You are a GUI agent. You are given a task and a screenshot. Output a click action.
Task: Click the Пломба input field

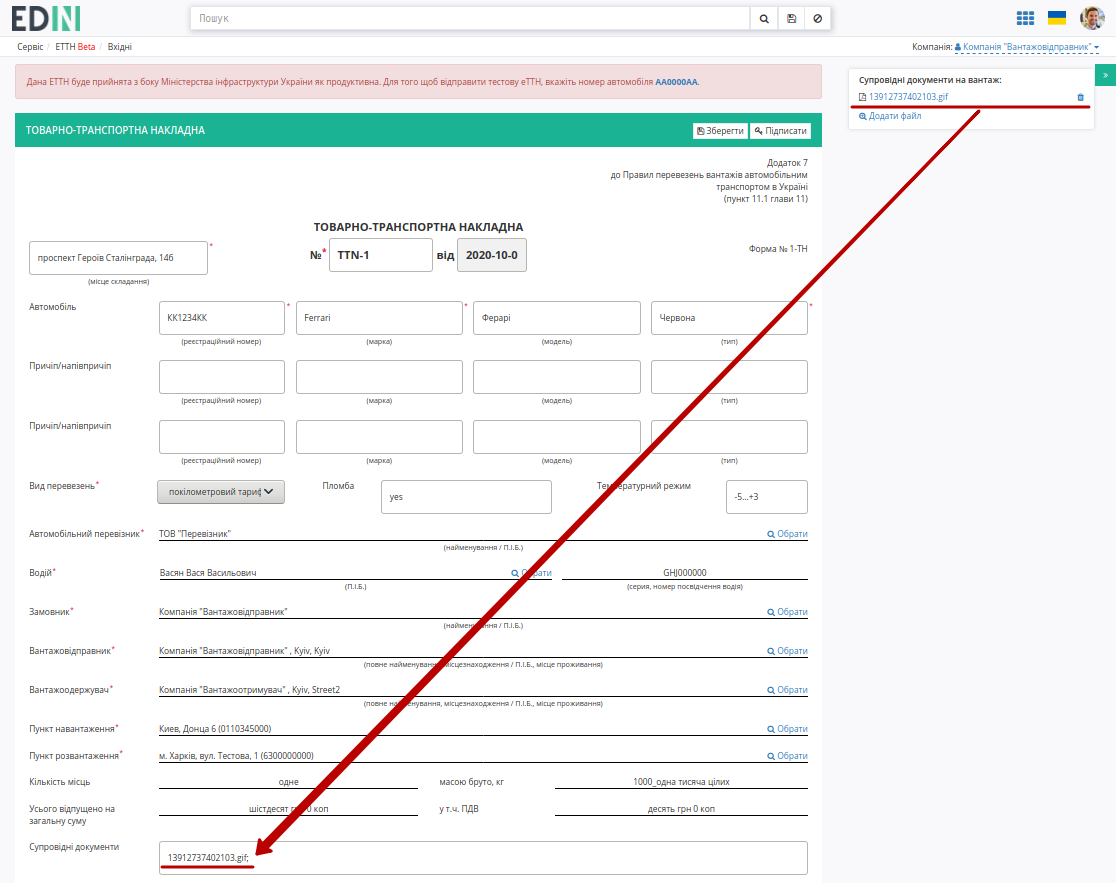coord(466,497)
